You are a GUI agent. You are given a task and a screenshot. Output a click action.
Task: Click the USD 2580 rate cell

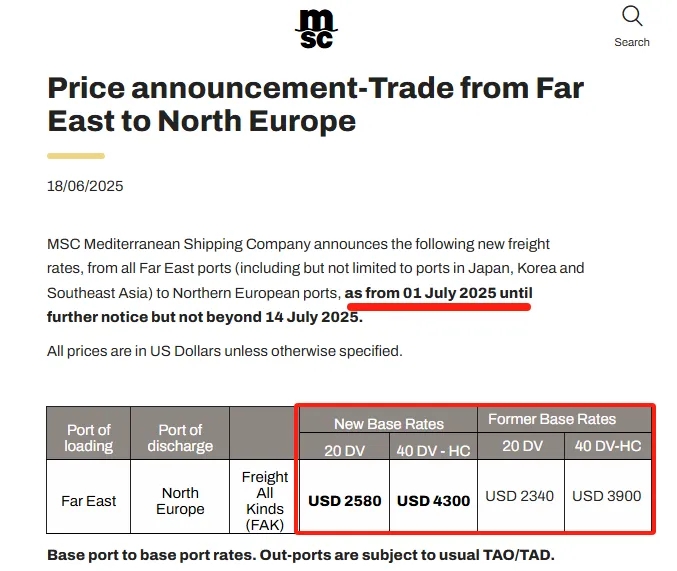tap(345, 501)
